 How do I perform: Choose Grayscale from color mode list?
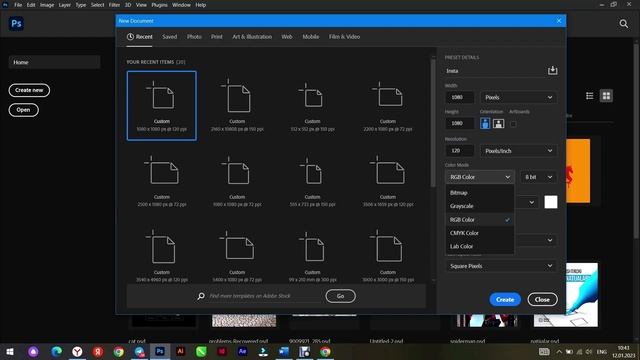[480, 206]
